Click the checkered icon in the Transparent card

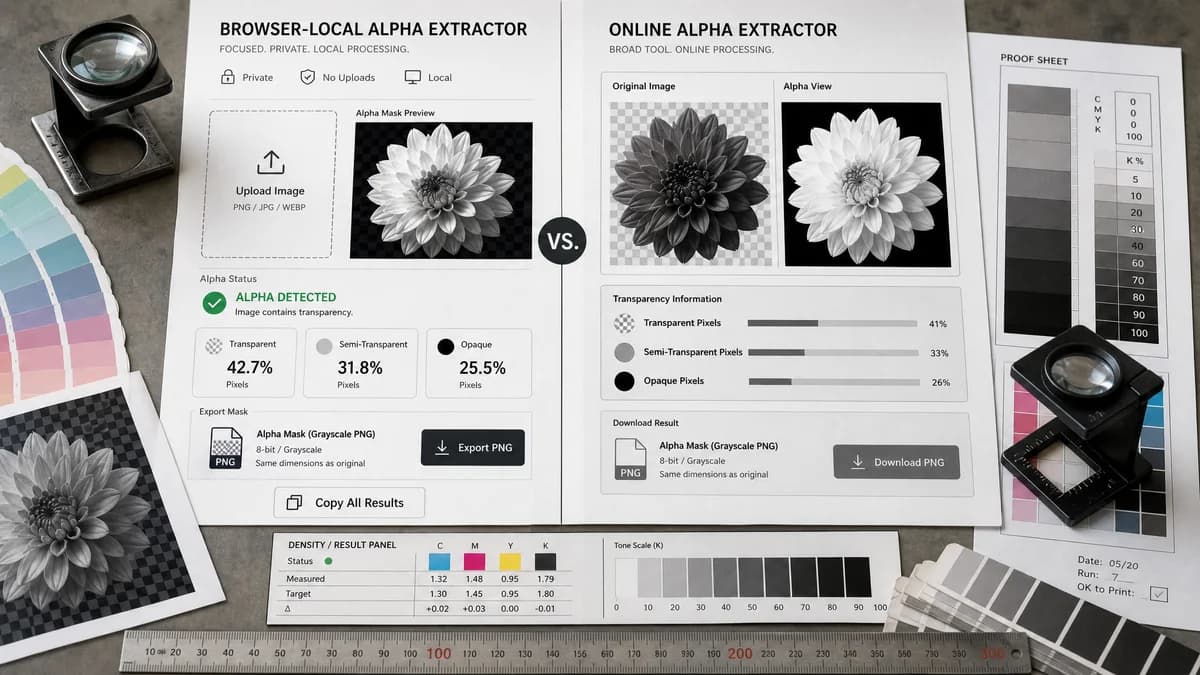pyautogui.click(x=213, y=345)
